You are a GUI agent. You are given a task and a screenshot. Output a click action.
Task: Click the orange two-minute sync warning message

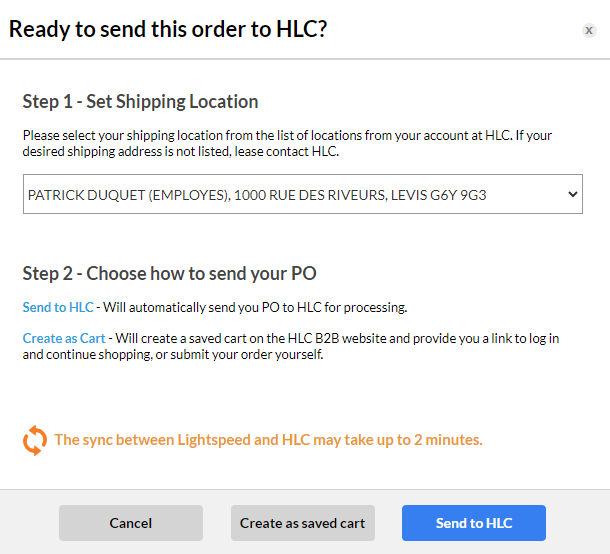(x=268, y=439)
